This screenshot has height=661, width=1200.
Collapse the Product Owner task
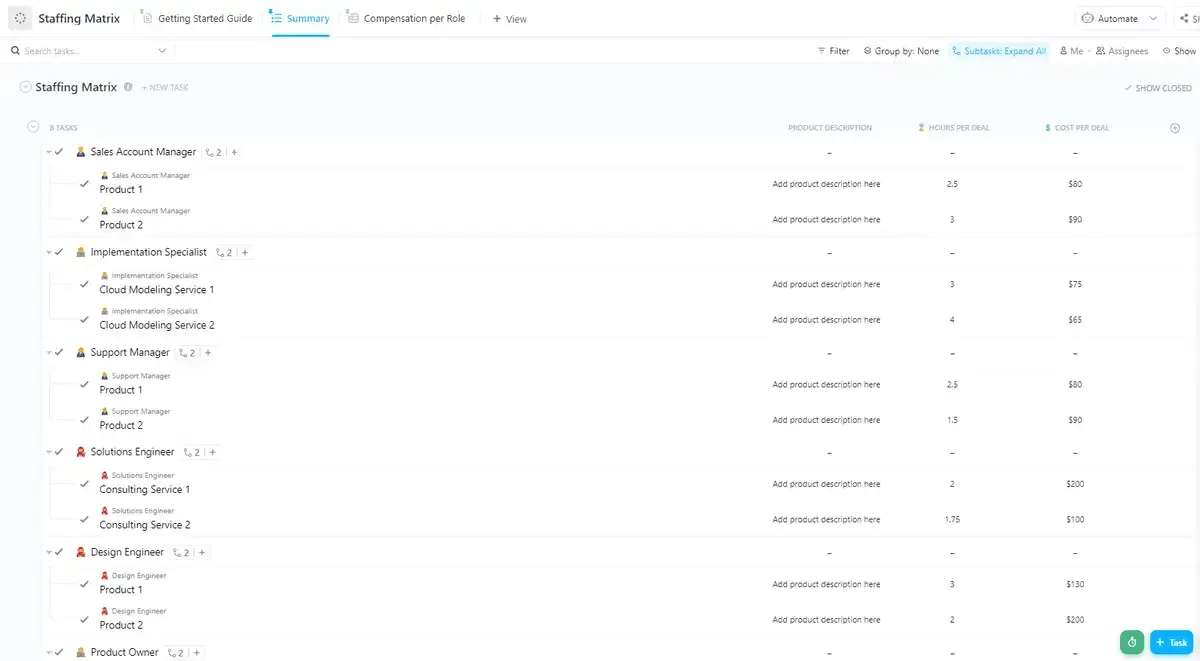point(48,652)
